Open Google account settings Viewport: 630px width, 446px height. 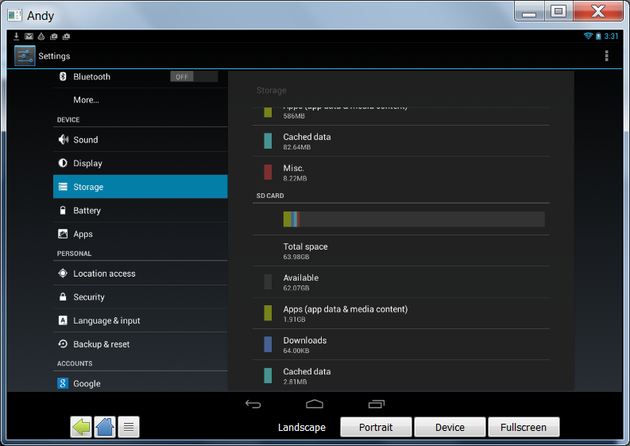click(140, 383)
